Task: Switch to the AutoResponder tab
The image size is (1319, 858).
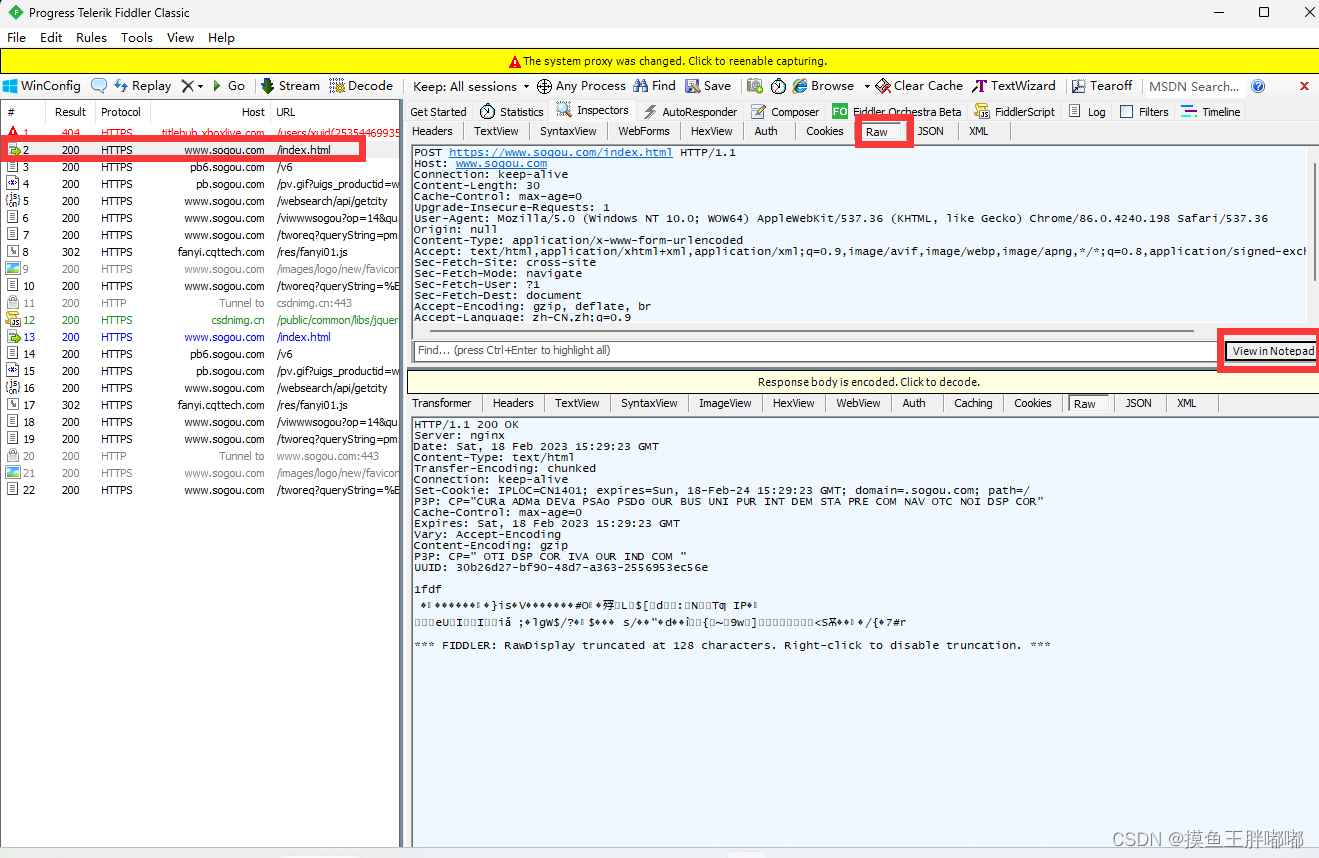Action: (x=690, y=112)
